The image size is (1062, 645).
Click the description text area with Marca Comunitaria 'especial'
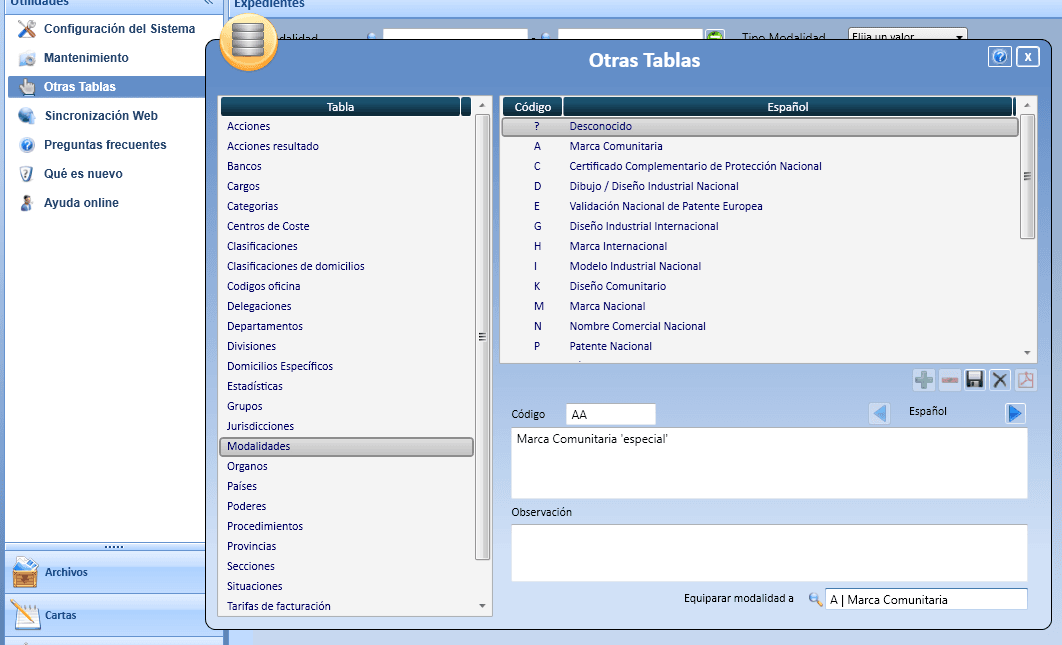769,463
